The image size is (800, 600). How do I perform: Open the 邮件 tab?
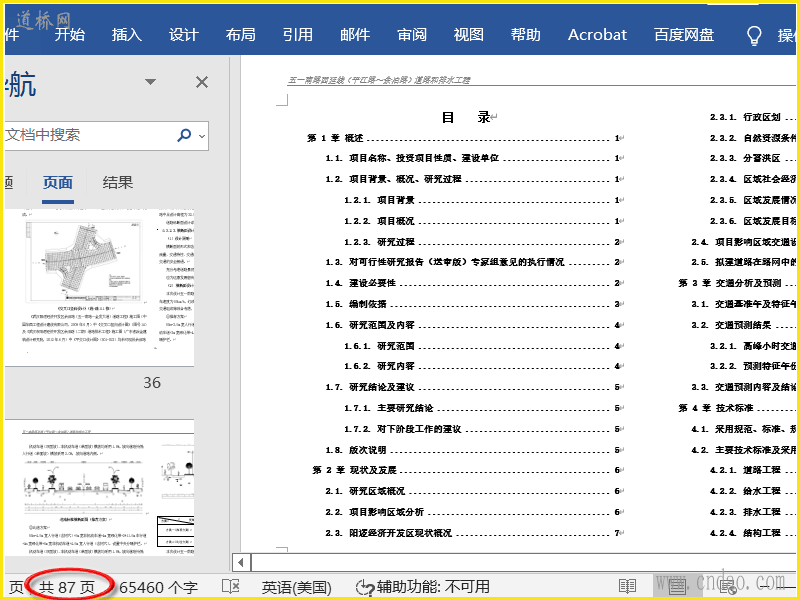355,35
